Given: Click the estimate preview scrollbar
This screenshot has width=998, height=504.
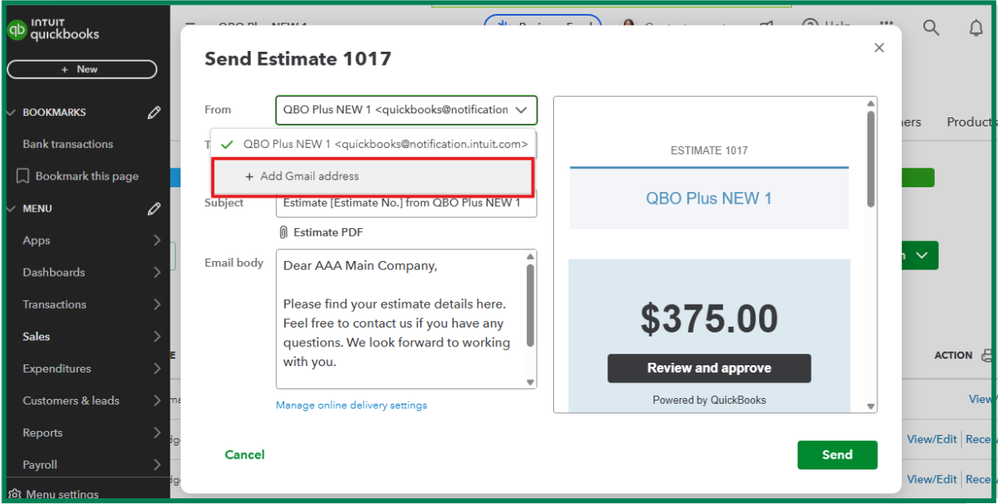Looking at the screenshot, I should click(x=871, y=160).
